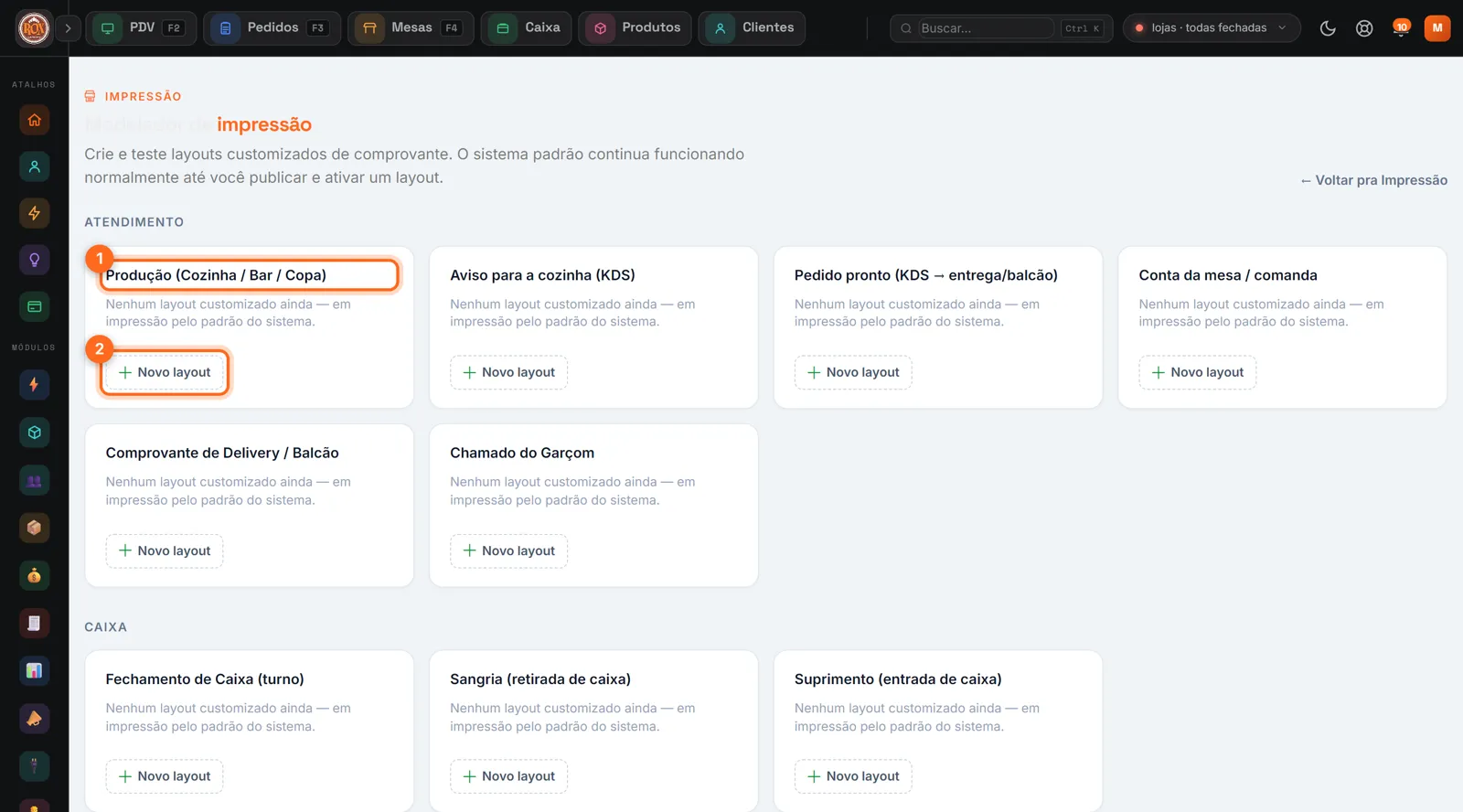Add new layout for Comprovante de Delivery / Balcão

tap(165, 550)
